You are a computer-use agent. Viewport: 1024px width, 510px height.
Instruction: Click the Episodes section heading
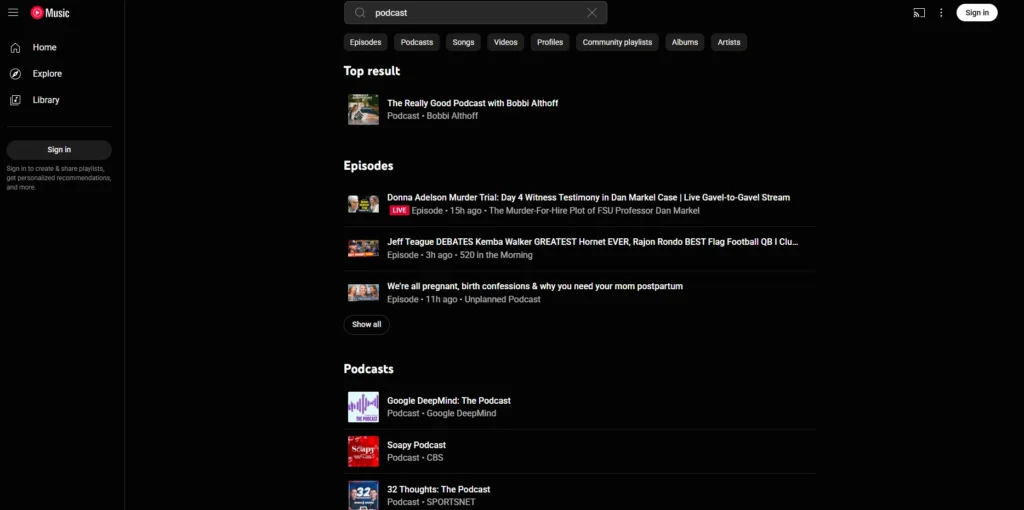coord(368,166)
